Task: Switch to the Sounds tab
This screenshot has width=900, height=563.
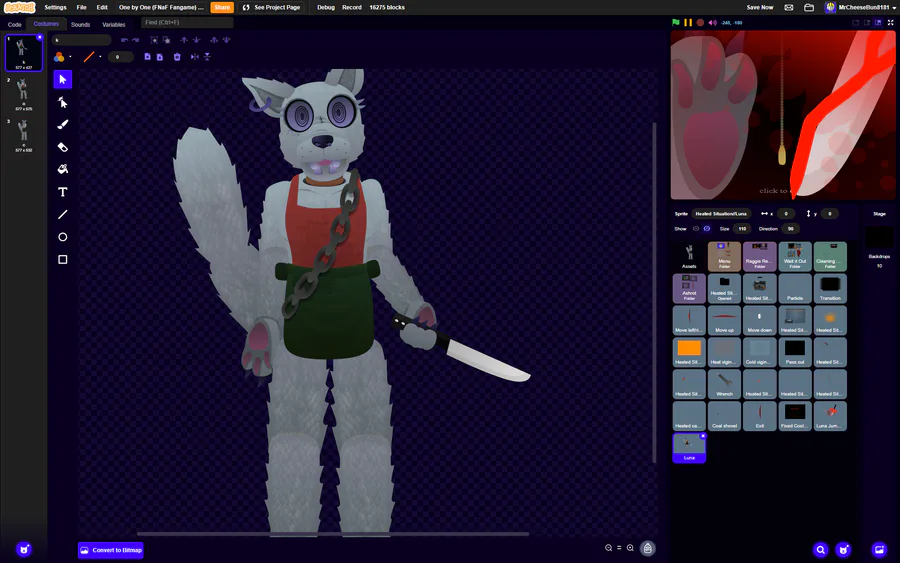Action: click(x=80, y=25)
